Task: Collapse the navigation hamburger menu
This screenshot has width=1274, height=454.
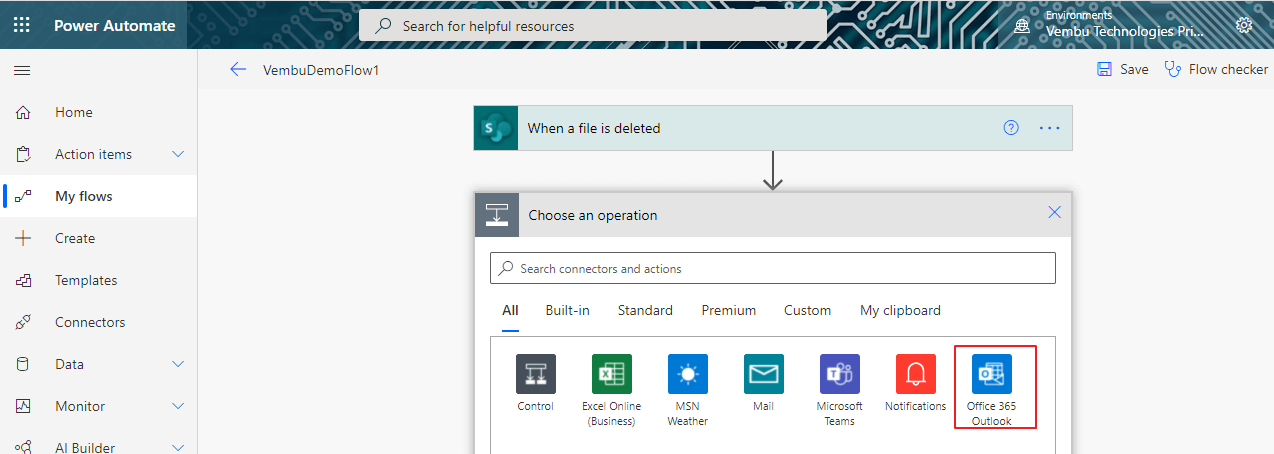Action: point(22,71)
